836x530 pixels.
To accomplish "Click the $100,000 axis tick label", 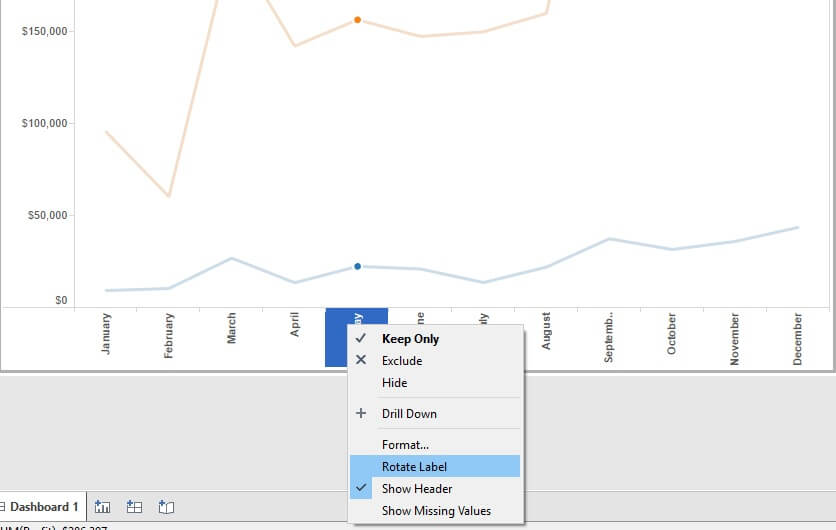I will (x=44, y=123).
